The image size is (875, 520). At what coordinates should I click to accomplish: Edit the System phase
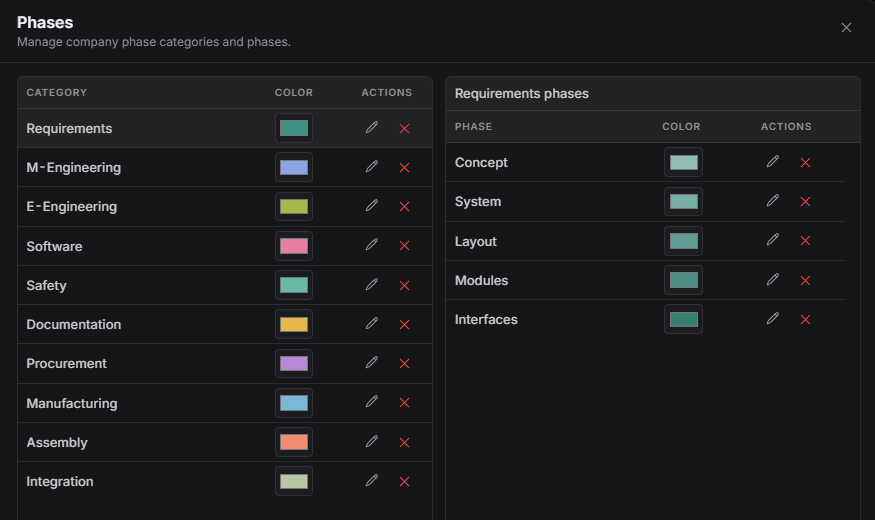click(772, 201)
